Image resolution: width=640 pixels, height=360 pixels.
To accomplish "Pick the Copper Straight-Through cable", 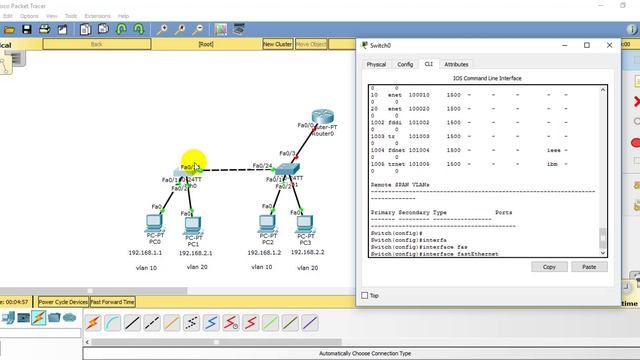I will 132,323.
